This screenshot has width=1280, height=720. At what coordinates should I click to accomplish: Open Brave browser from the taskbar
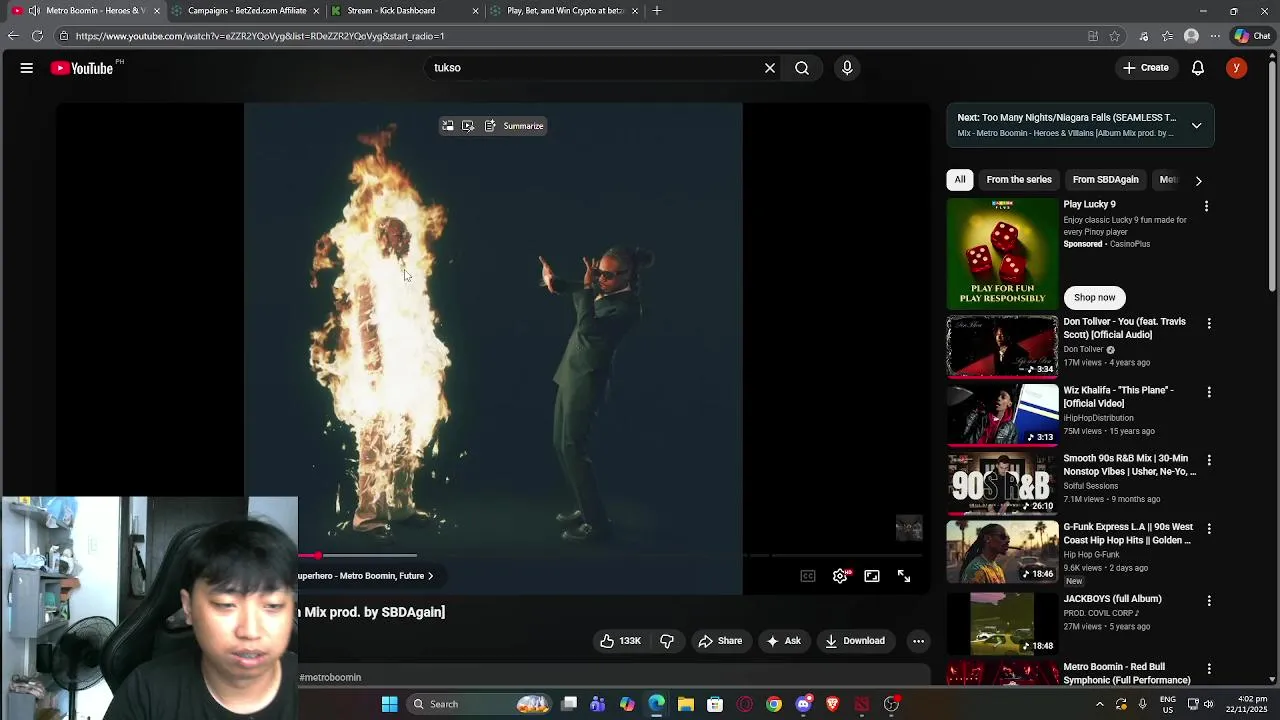(832, 704)
